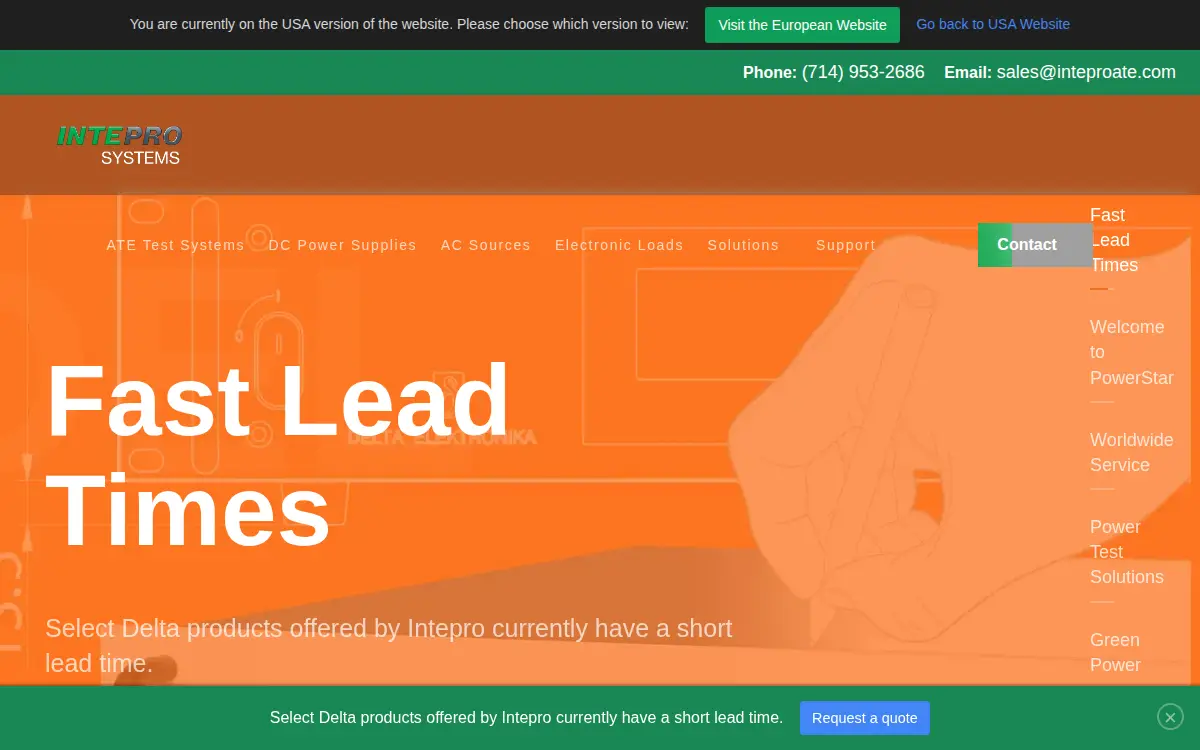This screenshot has width=1200, height=750.
Task: Visit the European Website button
Action: pyautogui.click(x=802, y=25)
